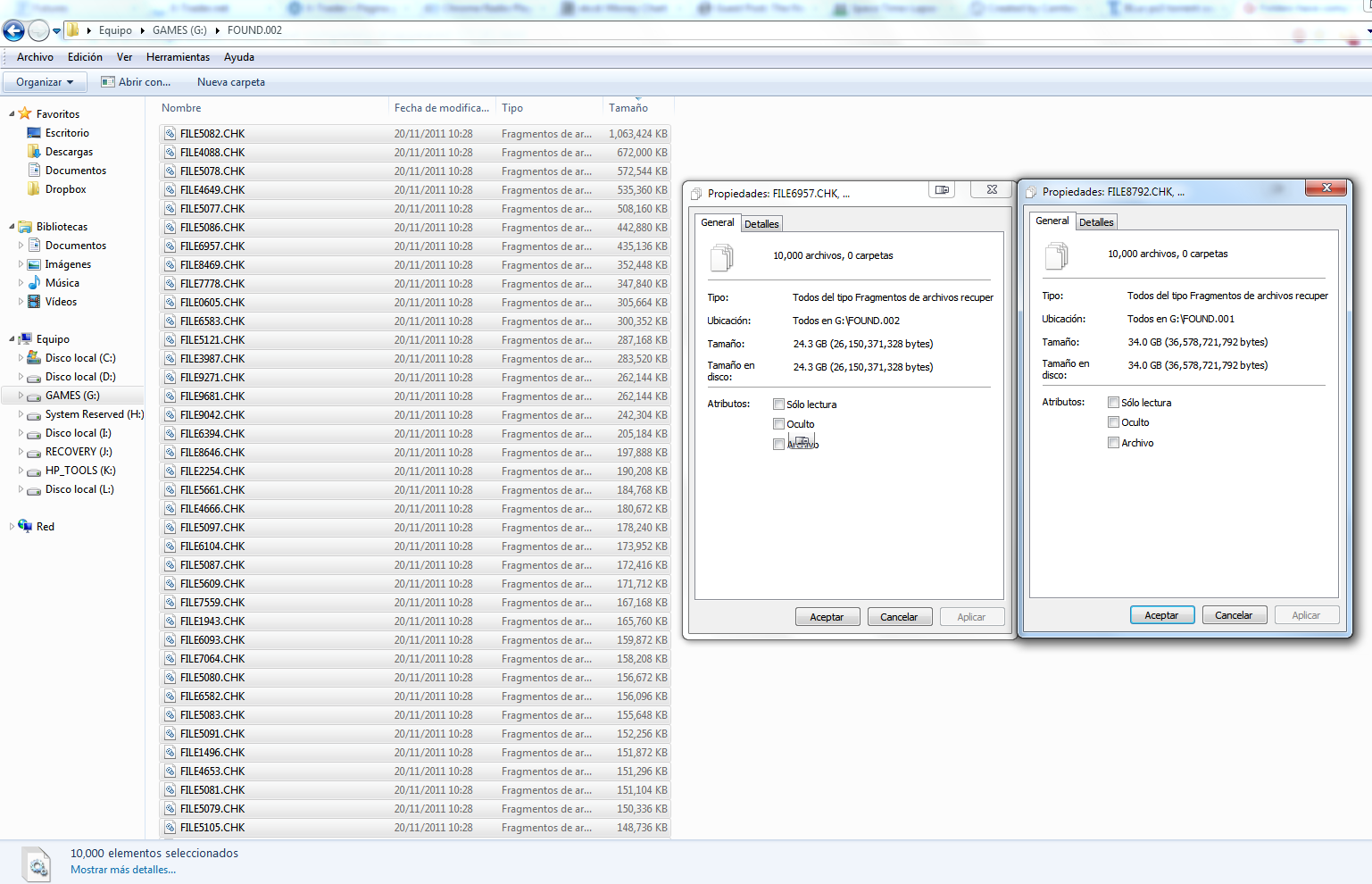This screenshot has height=884, width=1372.
Task: Select GAMES (G:) drive in sidebar
Action: pyautogui.click(x=72, y=395)
